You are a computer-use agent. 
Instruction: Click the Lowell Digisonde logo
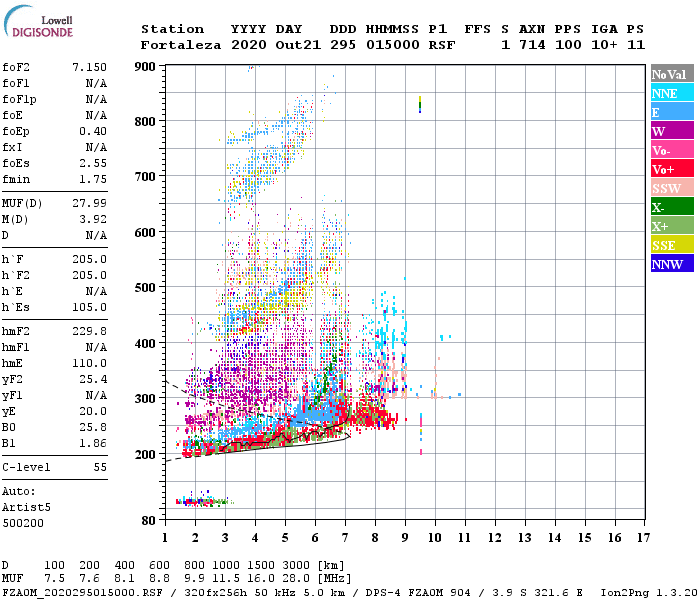pyautogui.click(x=38, y=22)
